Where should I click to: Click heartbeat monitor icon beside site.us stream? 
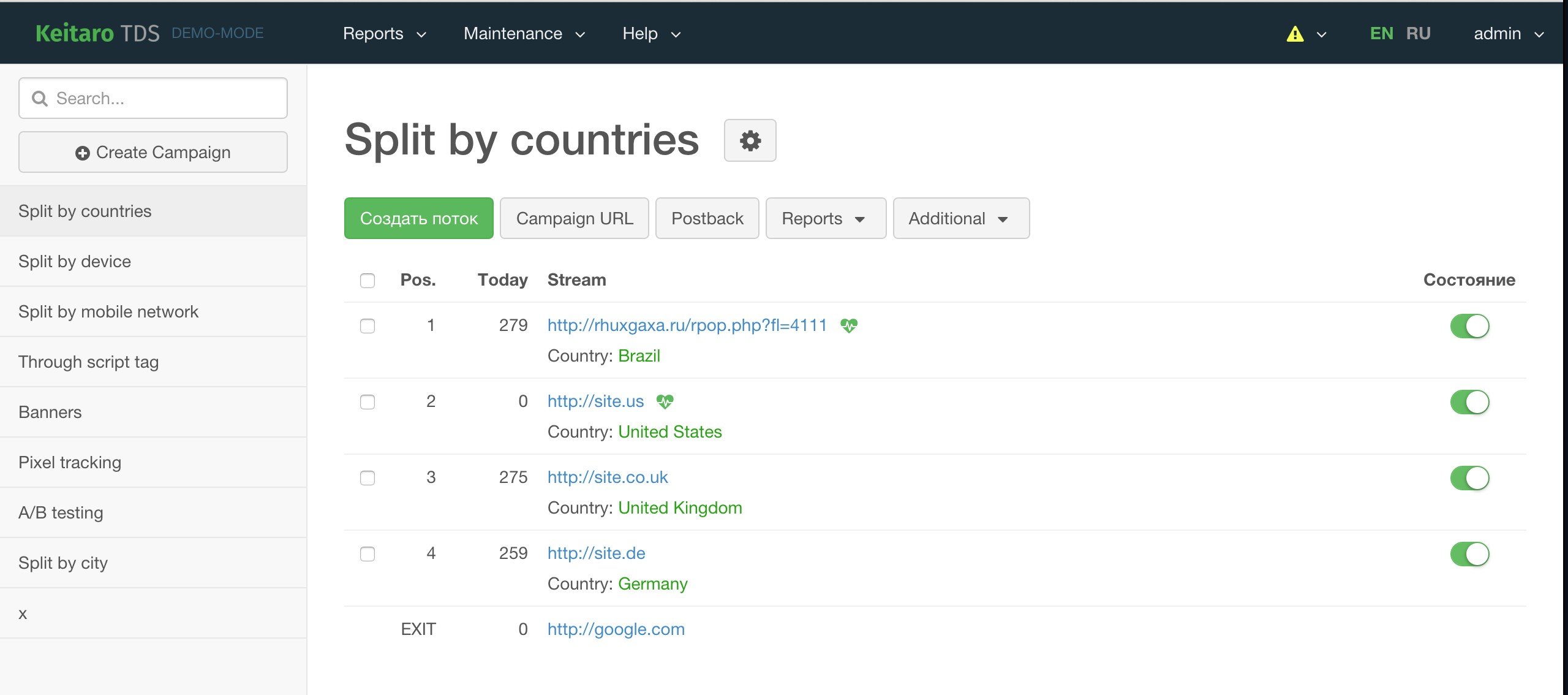665,401
